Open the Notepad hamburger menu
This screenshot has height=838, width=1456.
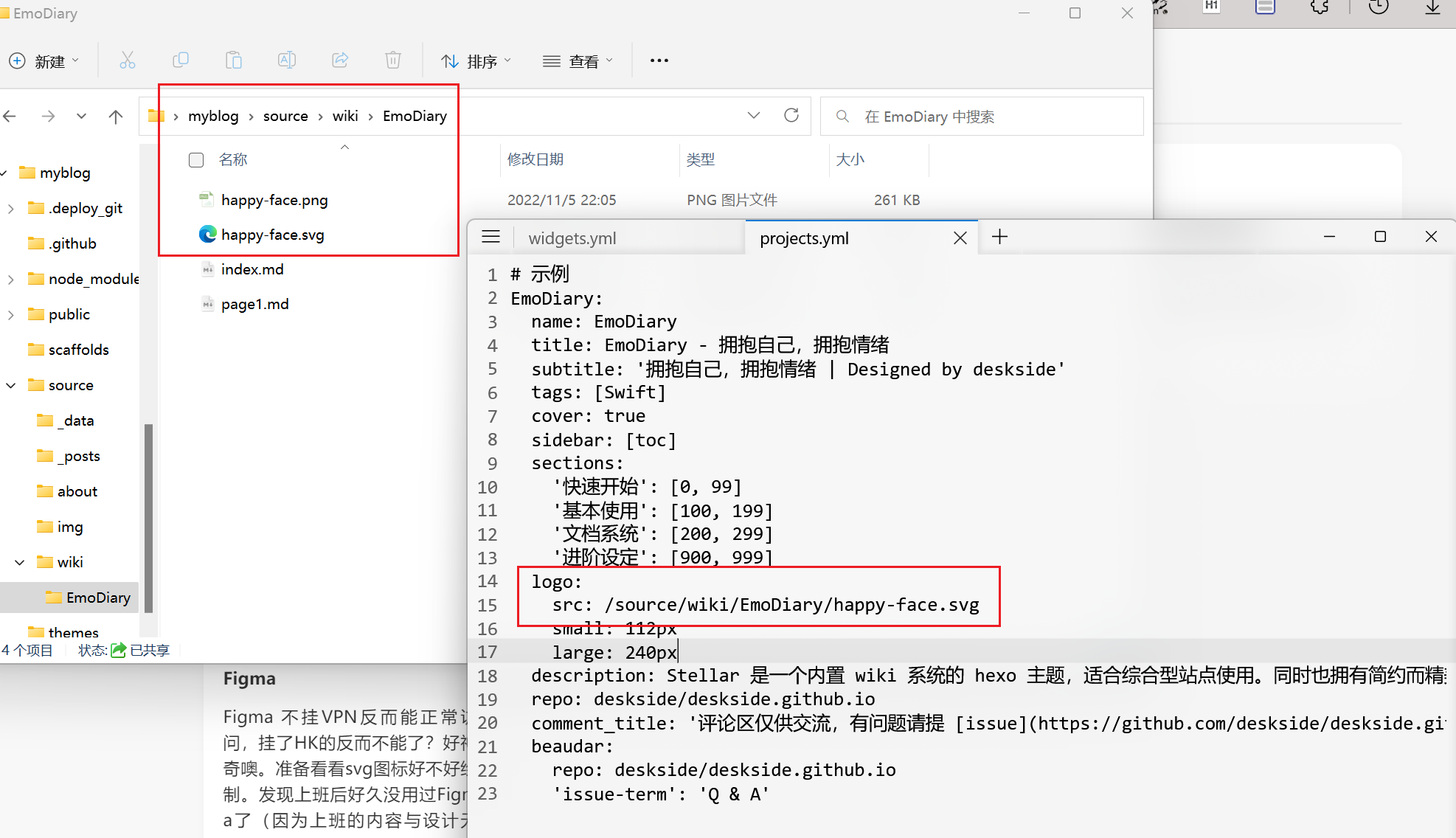491,237
